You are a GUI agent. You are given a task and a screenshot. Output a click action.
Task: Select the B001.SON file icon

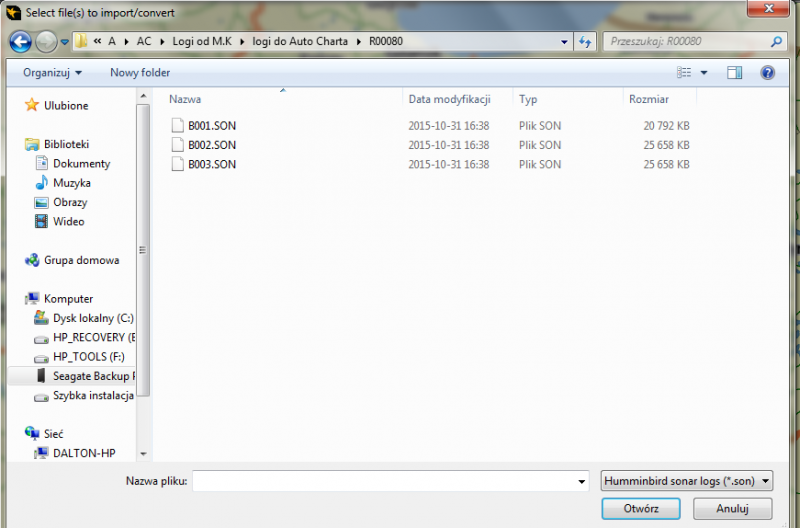click(x=178, y=125)
